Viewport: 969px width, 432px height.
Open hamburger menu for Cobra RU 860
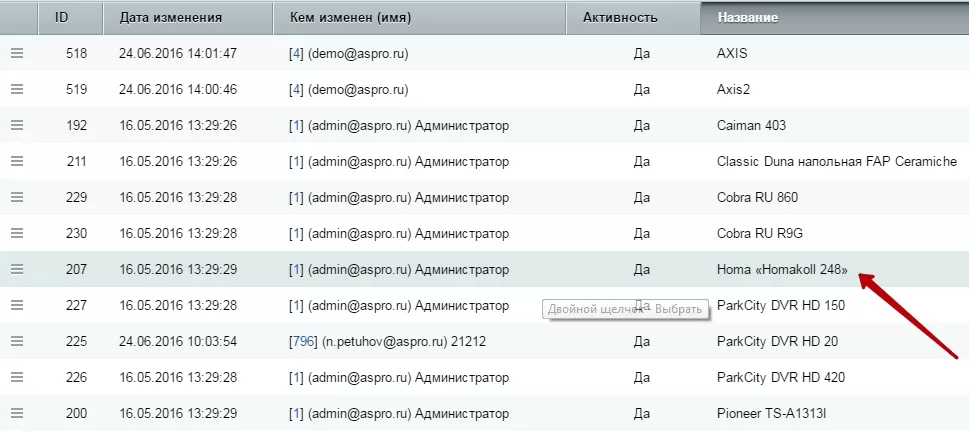pos(17,198)
